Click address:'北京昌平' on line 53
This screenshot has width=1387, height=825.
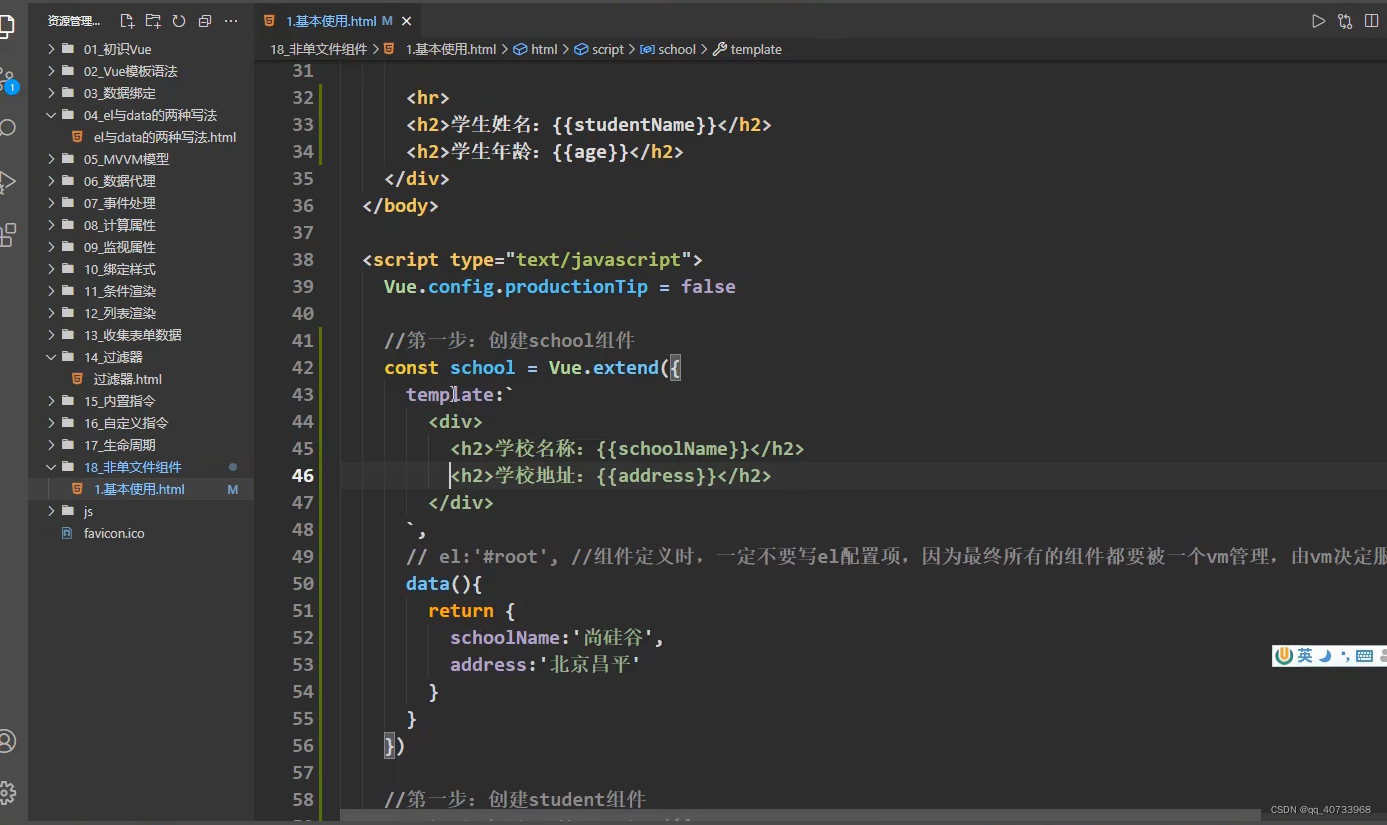tap(545, 664)
